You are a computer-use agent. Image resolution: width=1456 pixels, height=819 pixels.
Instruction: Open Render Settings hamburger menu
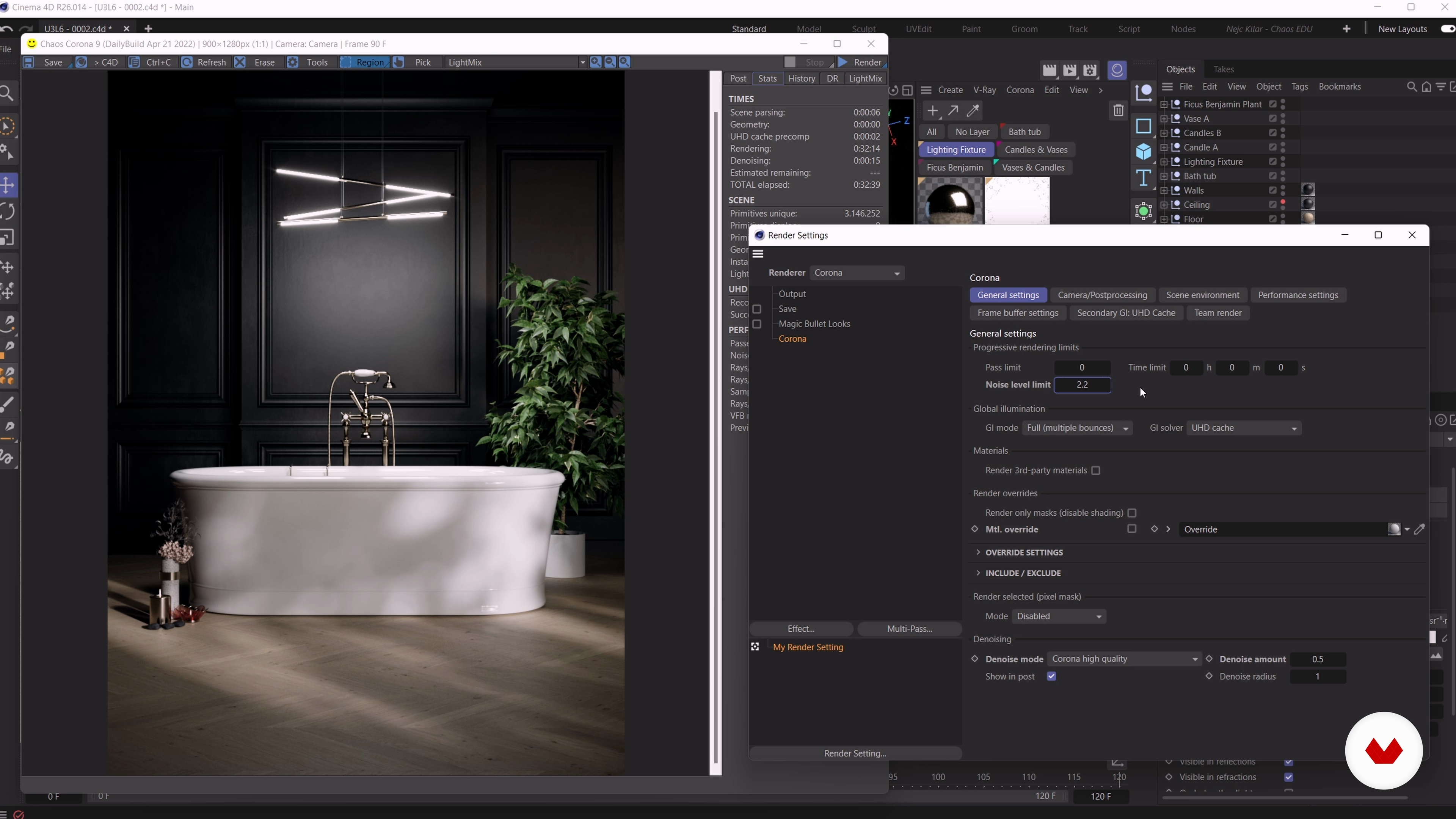point(758,254)
